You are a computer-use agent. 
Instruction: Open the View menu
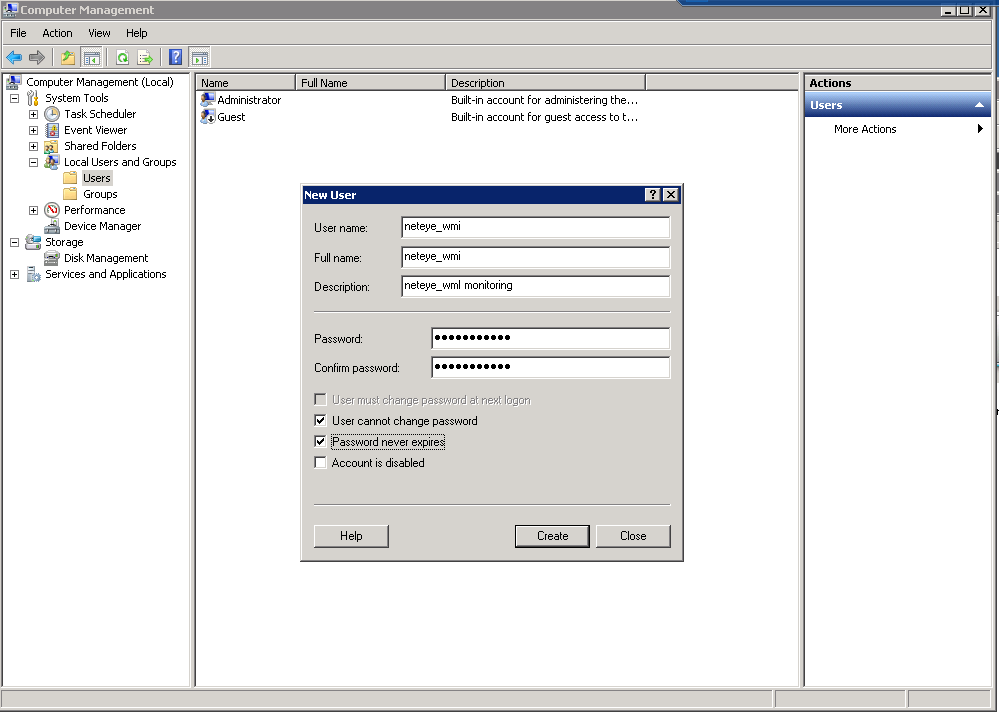[x=99, y=33]
